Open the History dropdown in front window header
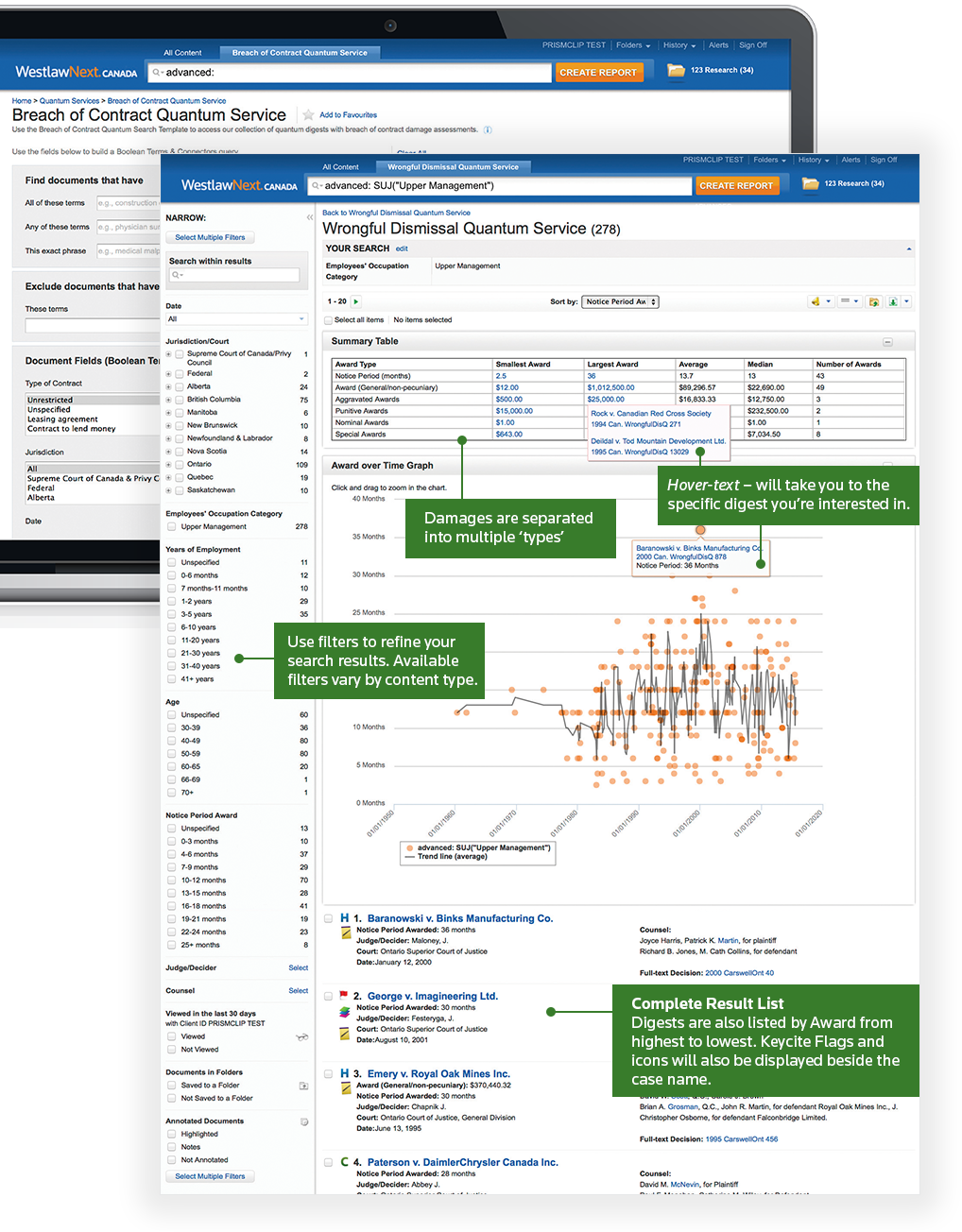This screenshot has height=1232, width=962. pyautogui.click(x=814, y=160)
